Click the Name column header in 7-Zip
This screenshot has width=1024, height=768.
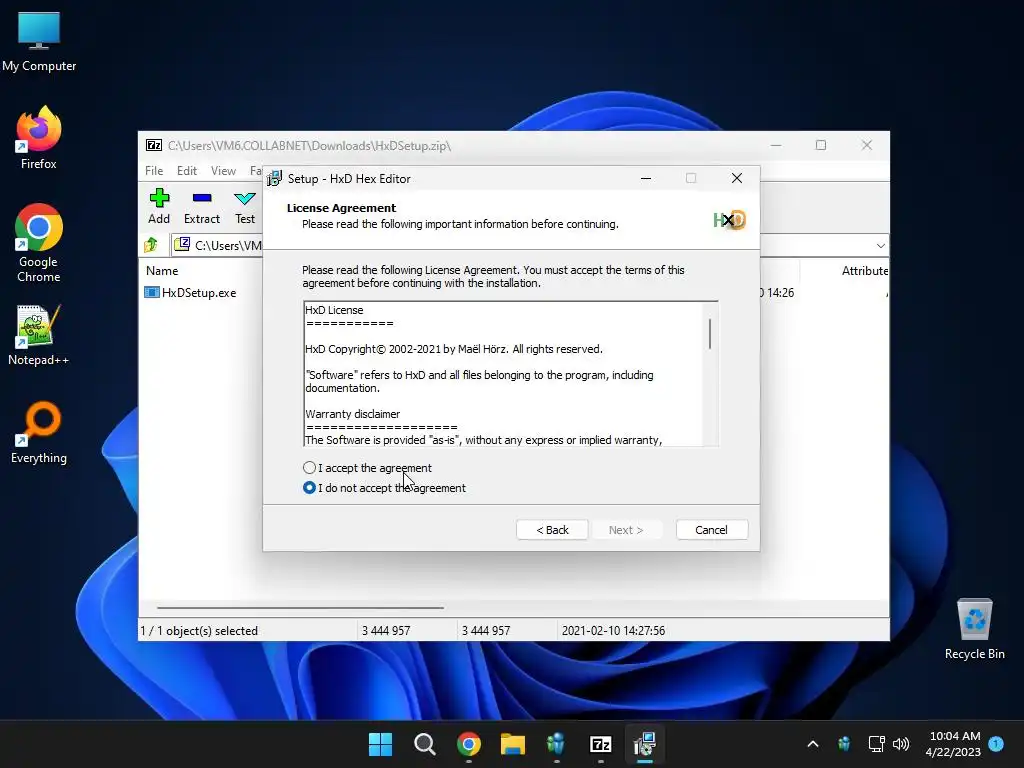tap(162, 270)
